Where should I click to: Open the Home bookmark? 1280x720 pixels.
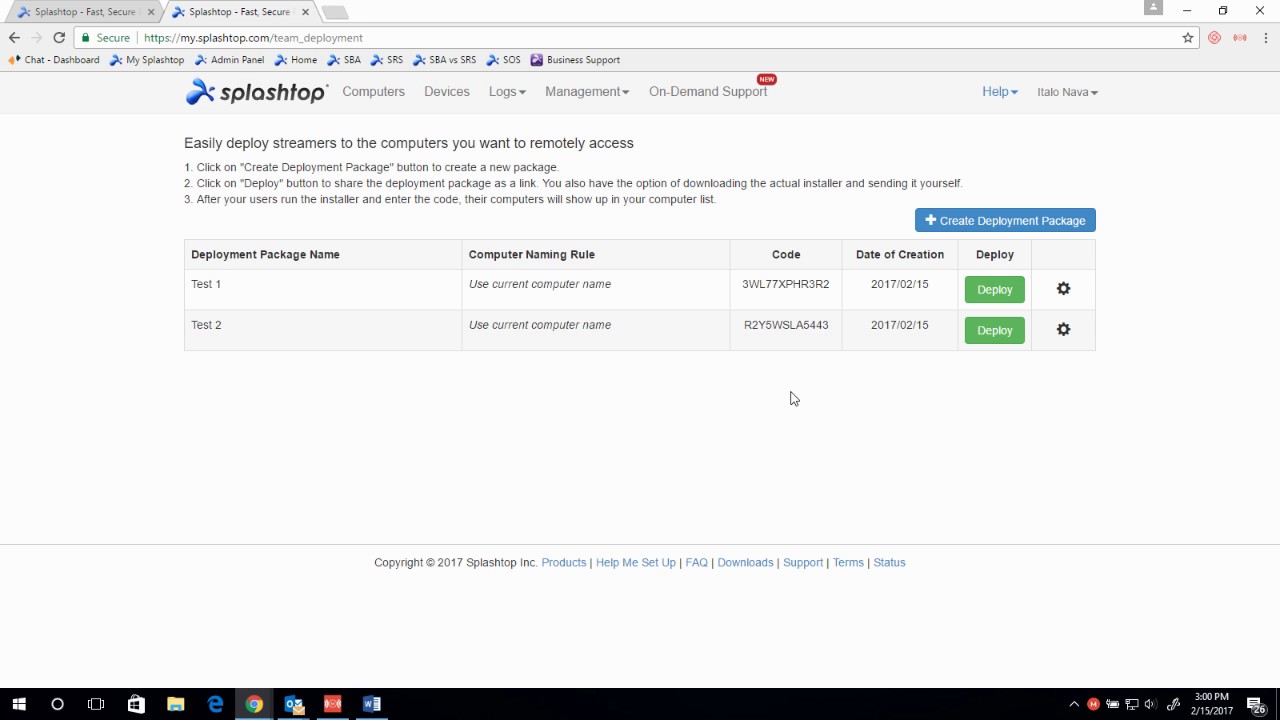point(296,60)
